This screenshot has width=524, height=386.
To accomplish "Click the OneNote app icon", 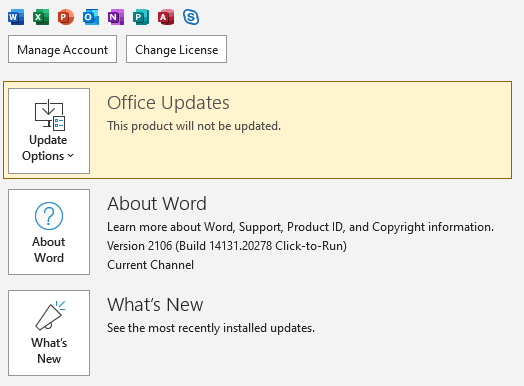I will [116, 17].
